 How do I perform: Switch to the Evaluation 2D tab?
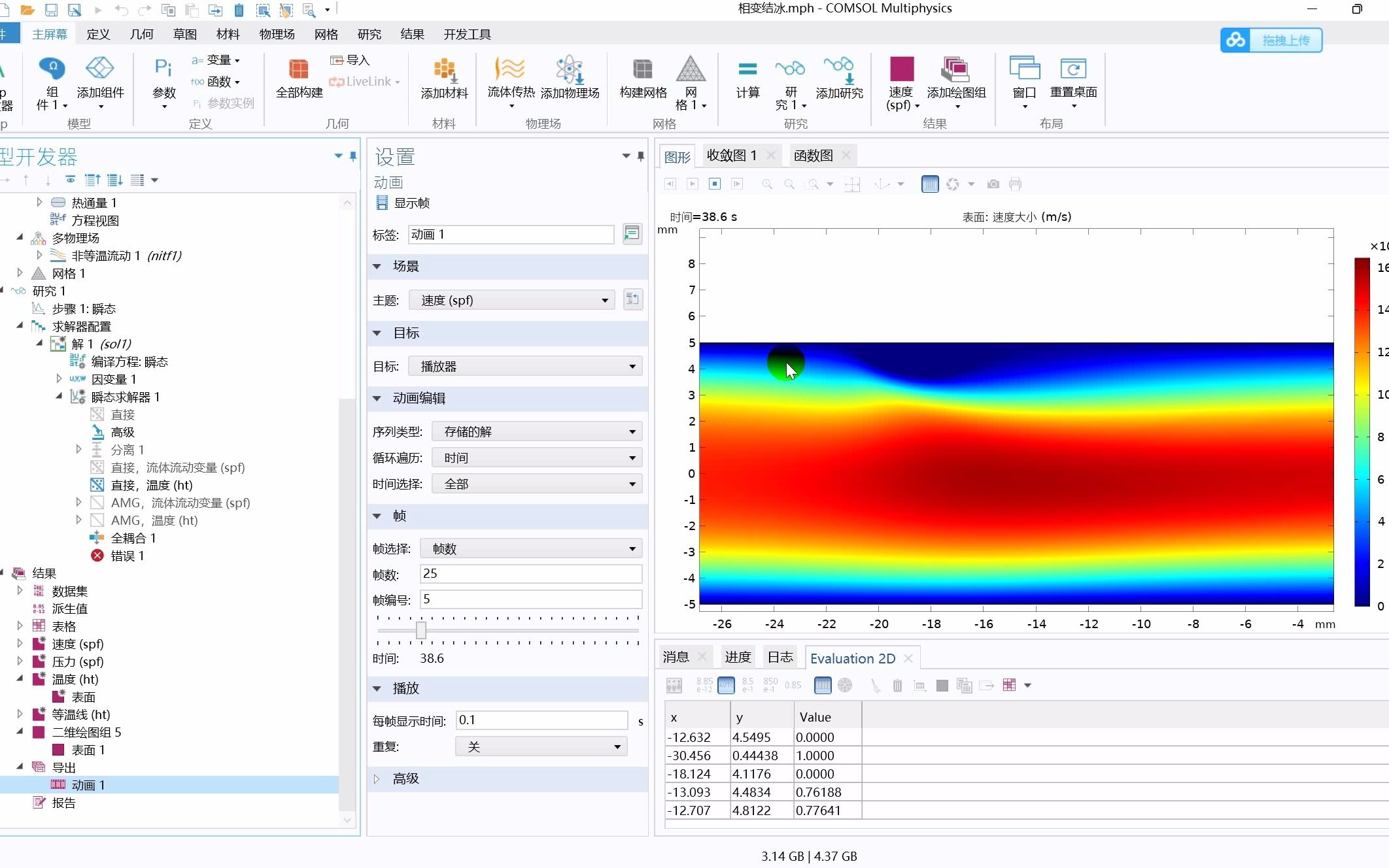click(852, 658)
